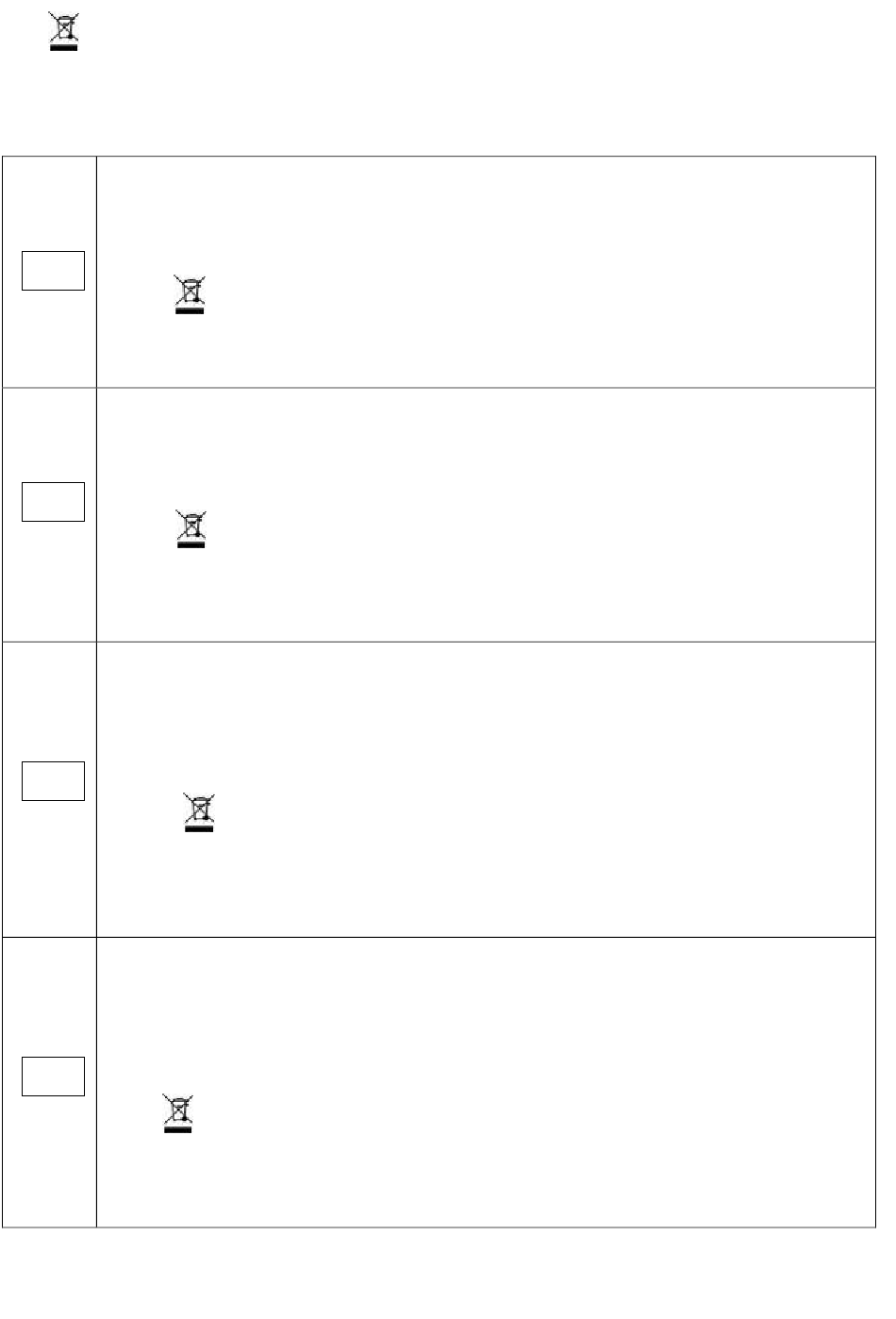
Task: Select the fourth row's wide content cell
Action: click(486, 1082)
